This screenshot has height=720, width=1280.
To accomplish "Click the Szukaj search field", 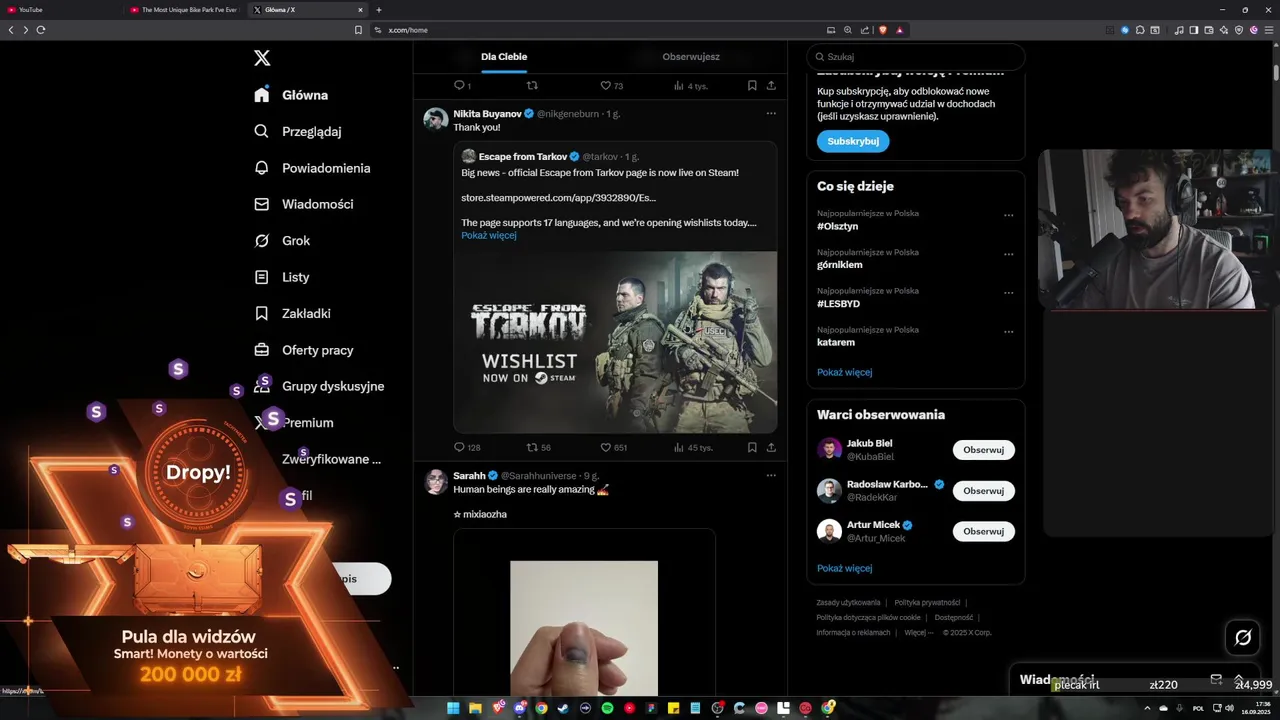I will tap(916, 57).
